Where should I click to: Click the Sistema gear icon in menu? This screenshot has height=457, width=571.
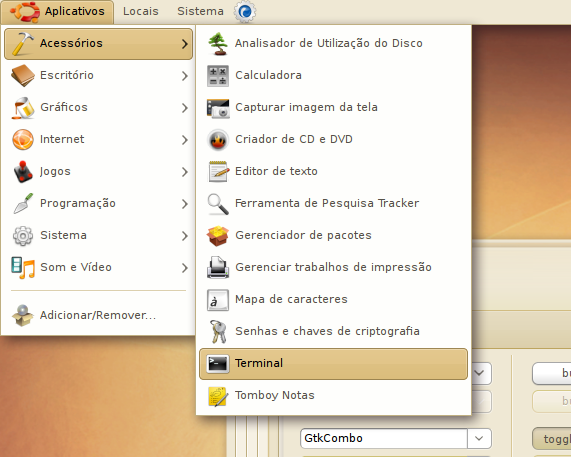[x=23, y=236]
